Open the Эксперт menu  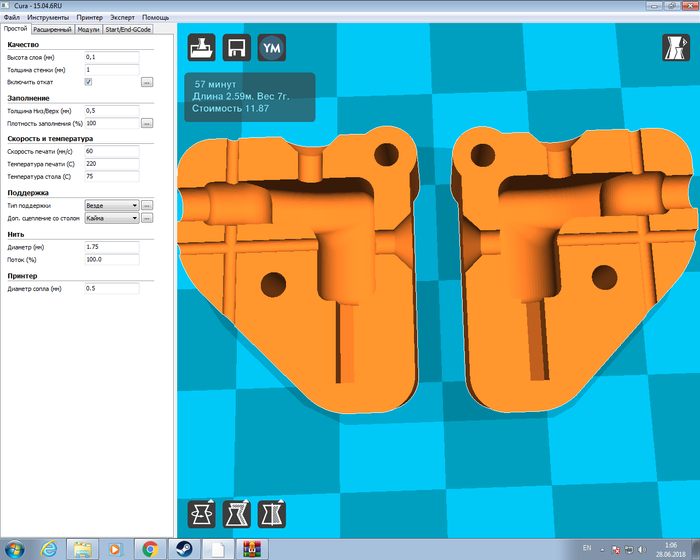pos(122,18)
